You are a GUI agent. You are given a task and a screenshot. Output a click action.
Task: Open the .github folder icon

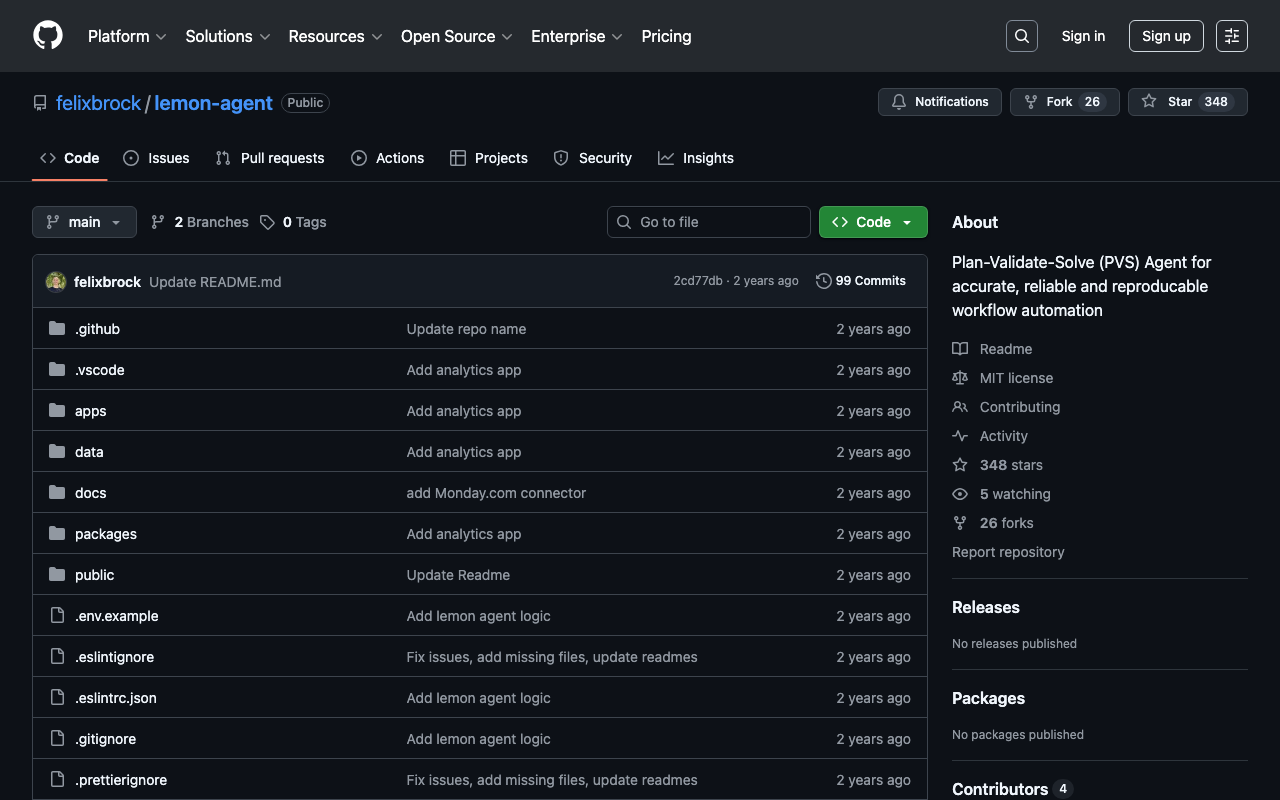tap(57, 329)
